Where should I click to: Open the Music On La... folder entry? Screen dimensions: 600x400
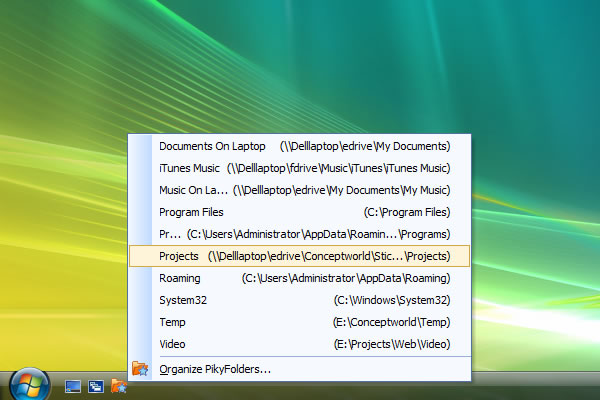click(x=300, y=190)
